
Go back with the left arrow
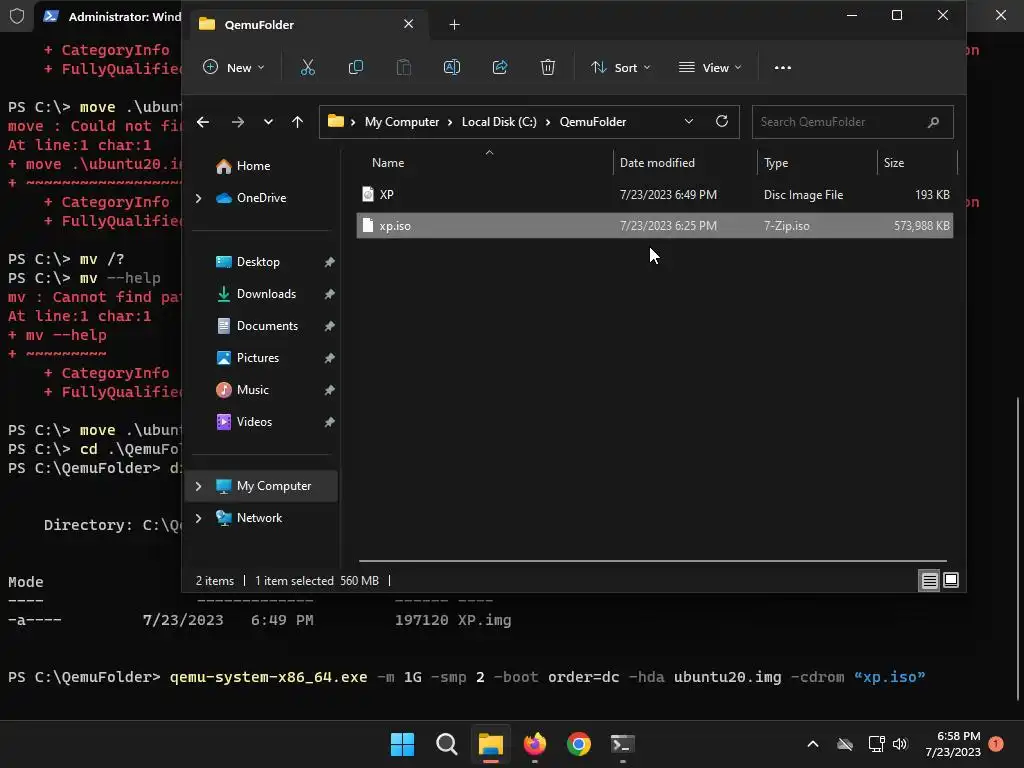point(203,122)
